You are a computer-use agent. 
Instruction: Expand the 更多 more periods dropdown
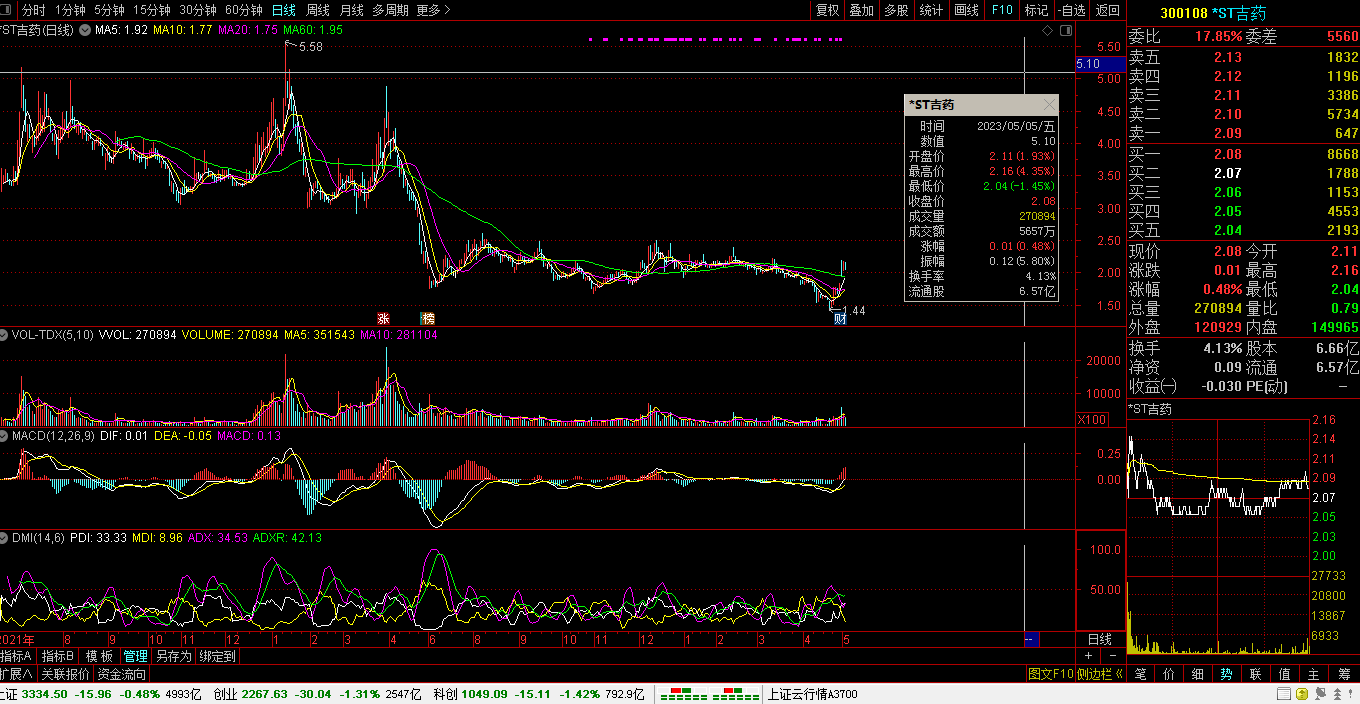[433, 10]
